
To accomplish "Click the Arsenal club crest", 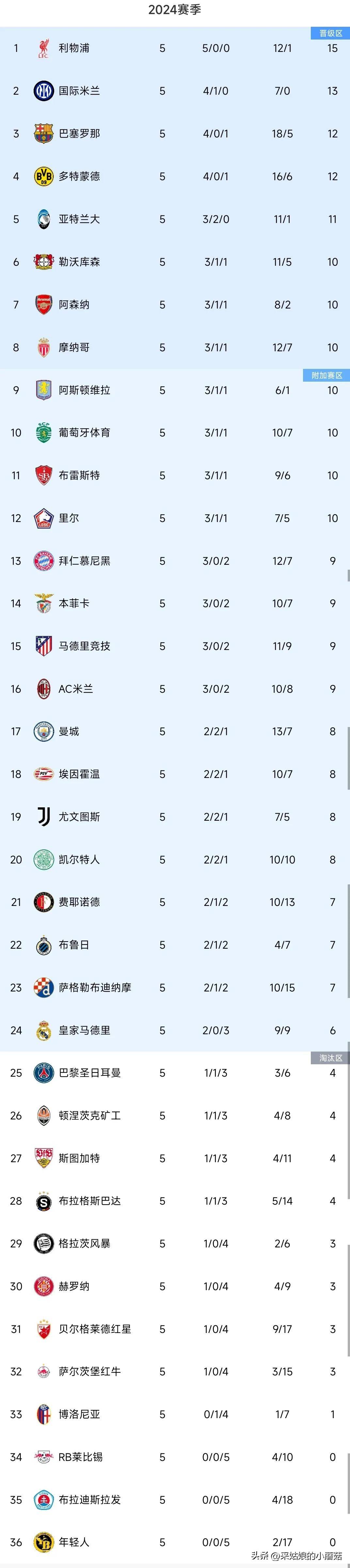I will tap(43, 304).
